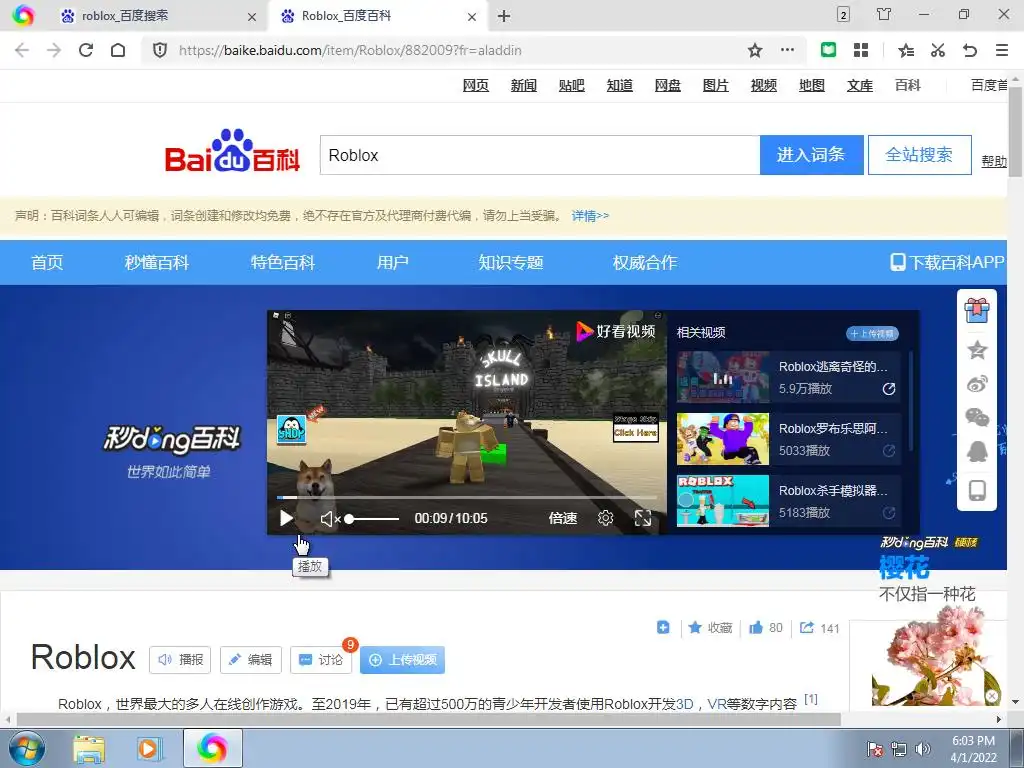Image resolution: width=1024 pixels, height=768 pixels.
Task: Open the address bar three-dots menu
Action: [x=788, y=50]
